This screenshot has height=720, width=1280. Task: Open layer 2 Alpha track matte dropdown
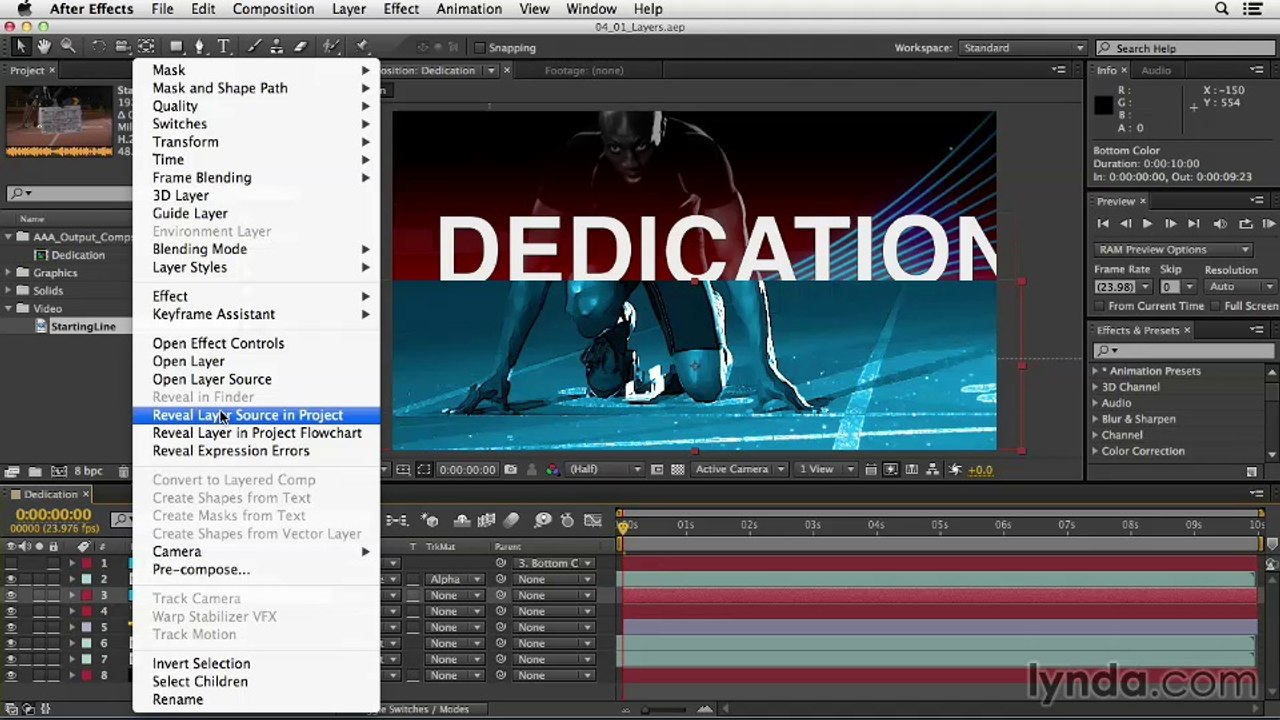tap(455, 579)
